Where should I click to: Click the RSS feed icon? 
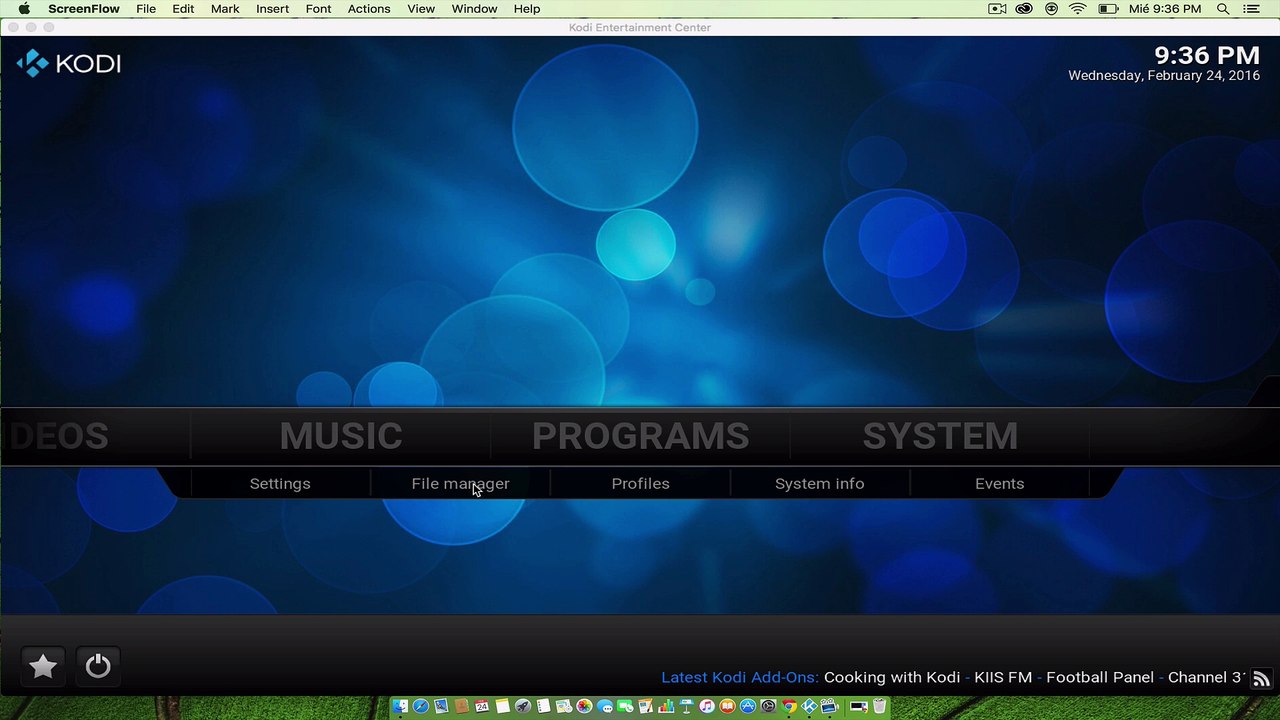point(1261,679)
